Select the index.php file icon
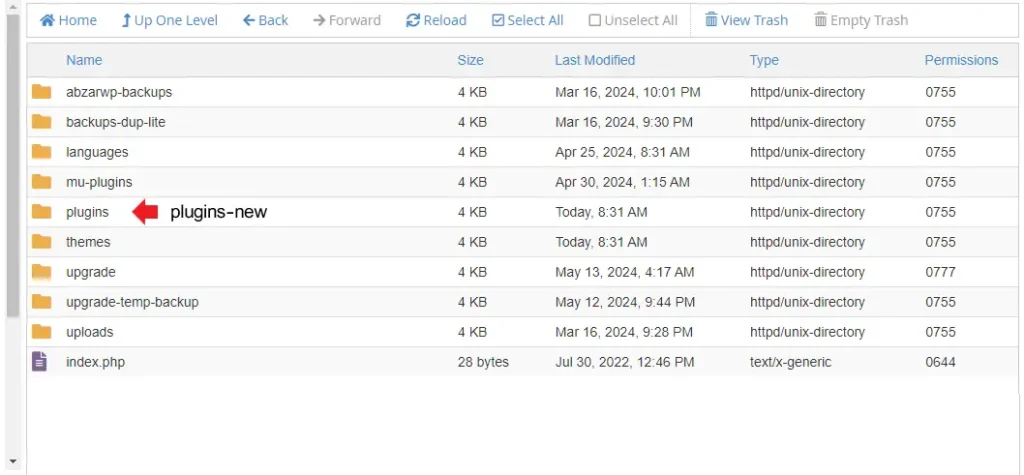Viewport: 1024px width, 475px height. pyautogui.click(x=40, y=362)
